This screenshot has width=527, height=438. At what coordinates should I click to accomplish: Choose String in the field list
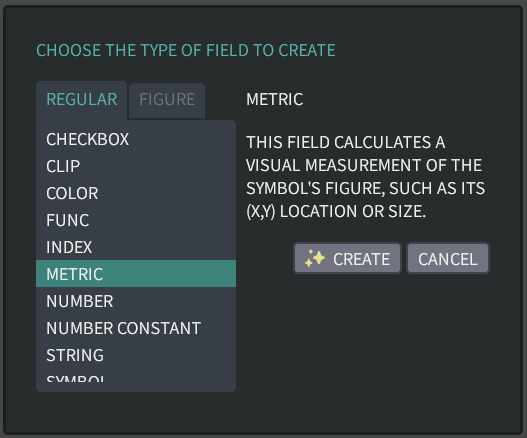(136, 355)
